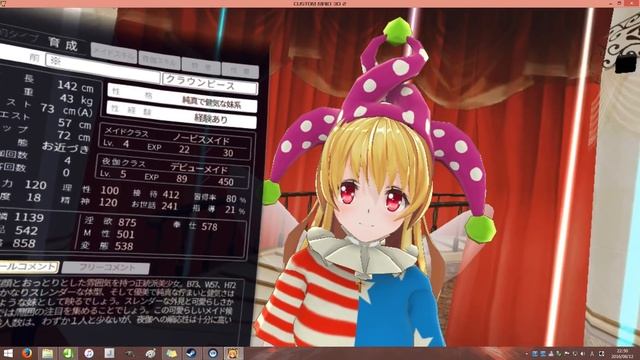
Task: Show hidden system tray icons
Action: pyautogui.click(x=527, y=354)
